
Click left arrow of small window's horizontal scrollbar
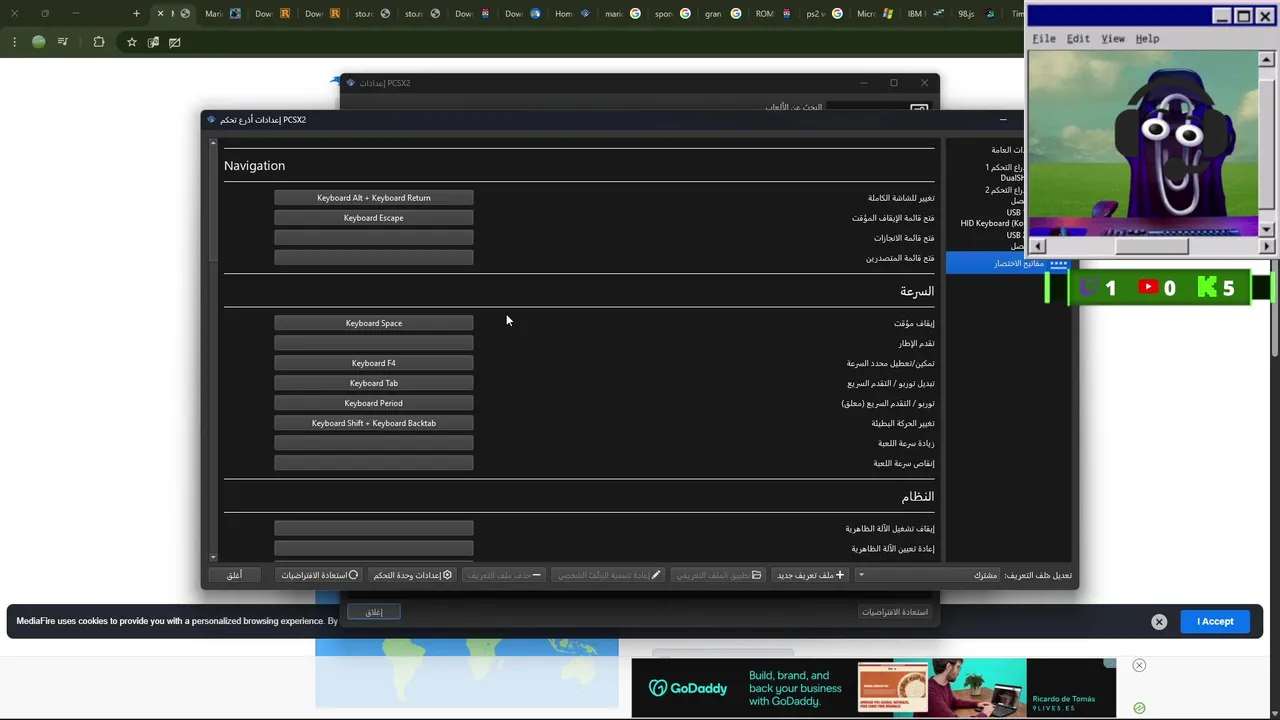coord(1037,246)
